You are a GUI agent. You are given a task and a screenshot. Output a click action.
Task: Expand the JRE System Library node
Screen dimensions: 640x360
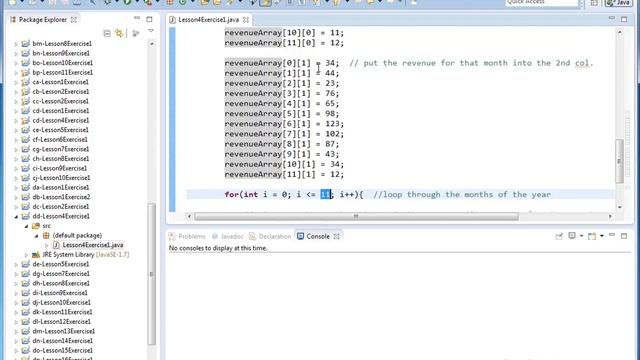tap(27, 255)
